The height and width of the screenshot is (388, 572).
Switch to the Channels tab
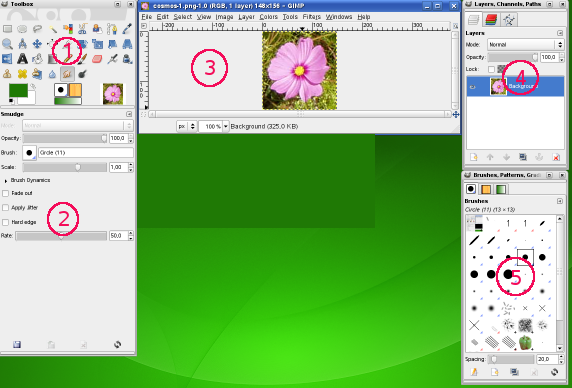coord(491,19)
